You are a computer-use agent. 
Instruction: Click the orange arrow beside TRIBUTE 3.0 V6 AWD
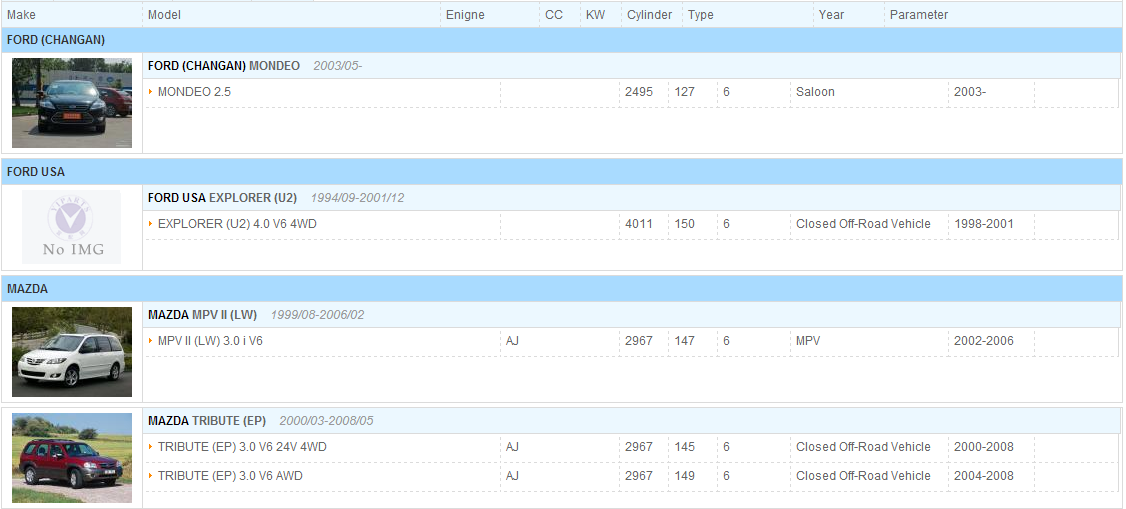pos(151,475)
